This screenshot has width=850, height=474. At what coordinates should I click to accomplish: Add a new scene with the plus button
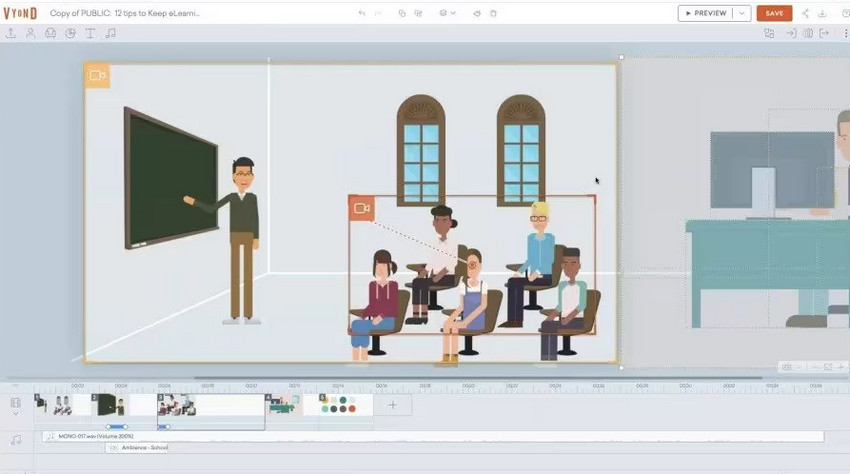point(393,405)
